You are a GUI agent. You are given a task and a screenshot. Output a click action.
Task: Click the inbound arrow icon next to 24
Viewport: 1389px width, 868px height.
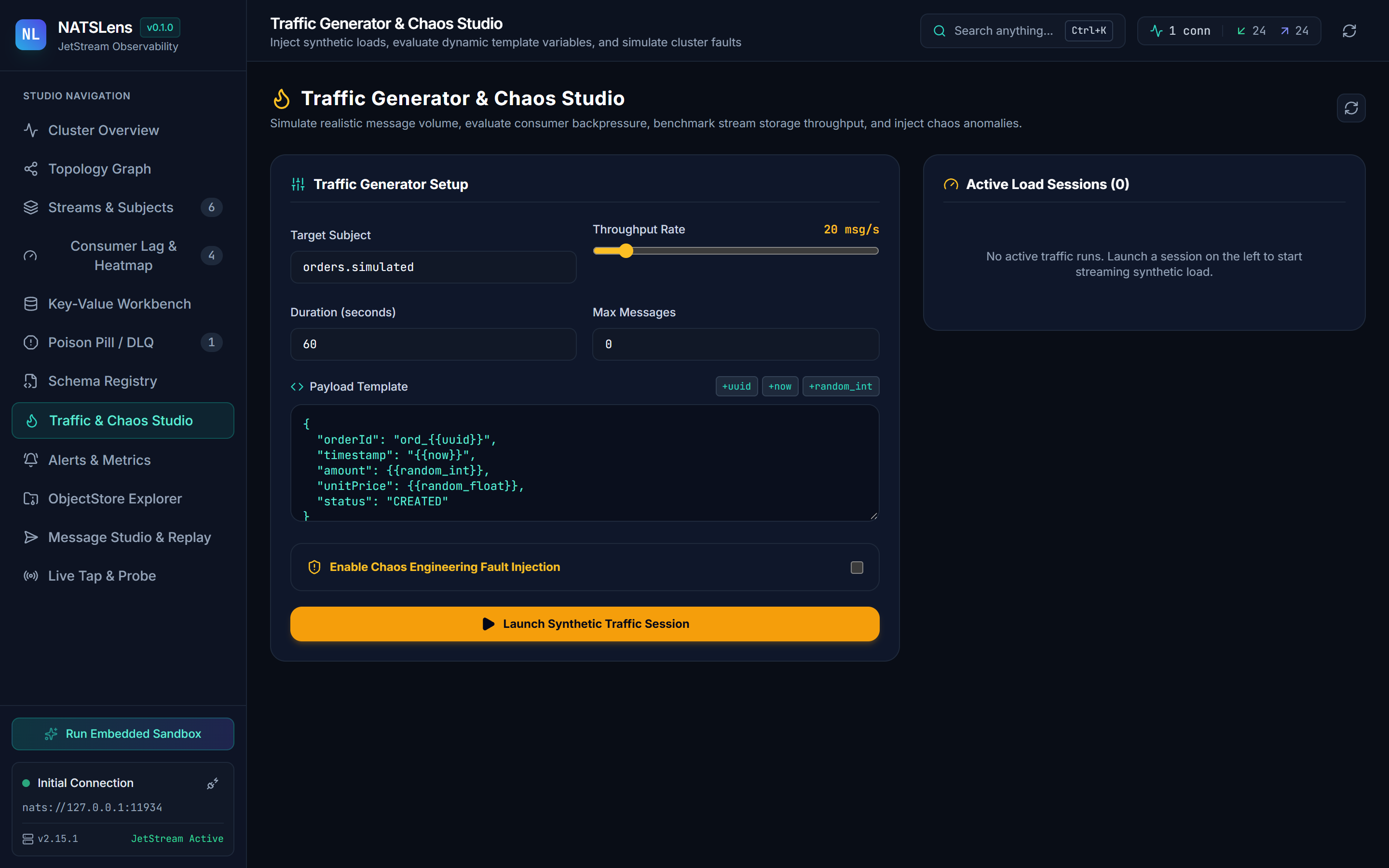[1241, 31]
